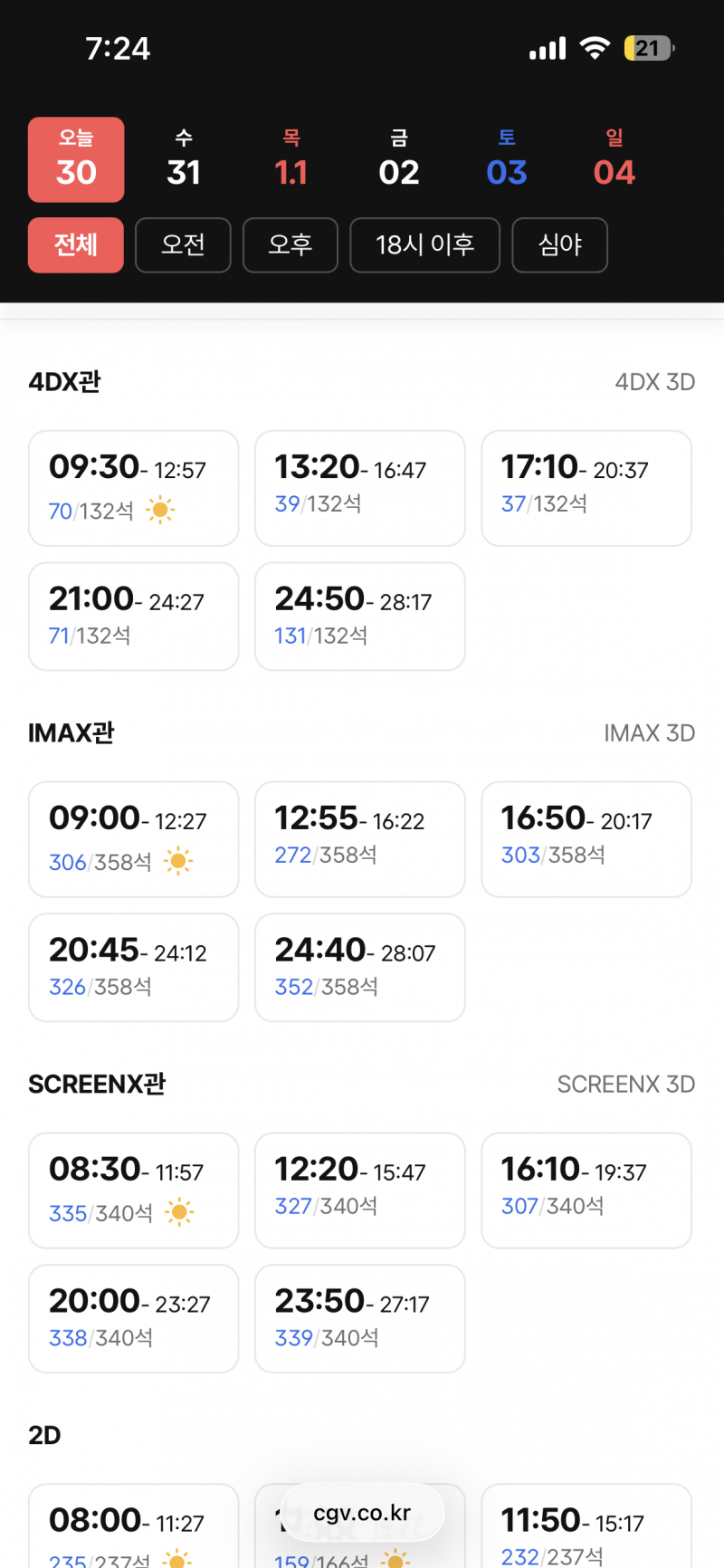Filter showtimes by 18시 이후
This screenshot has width=724, height=1568.
click(x=424, y=245)
